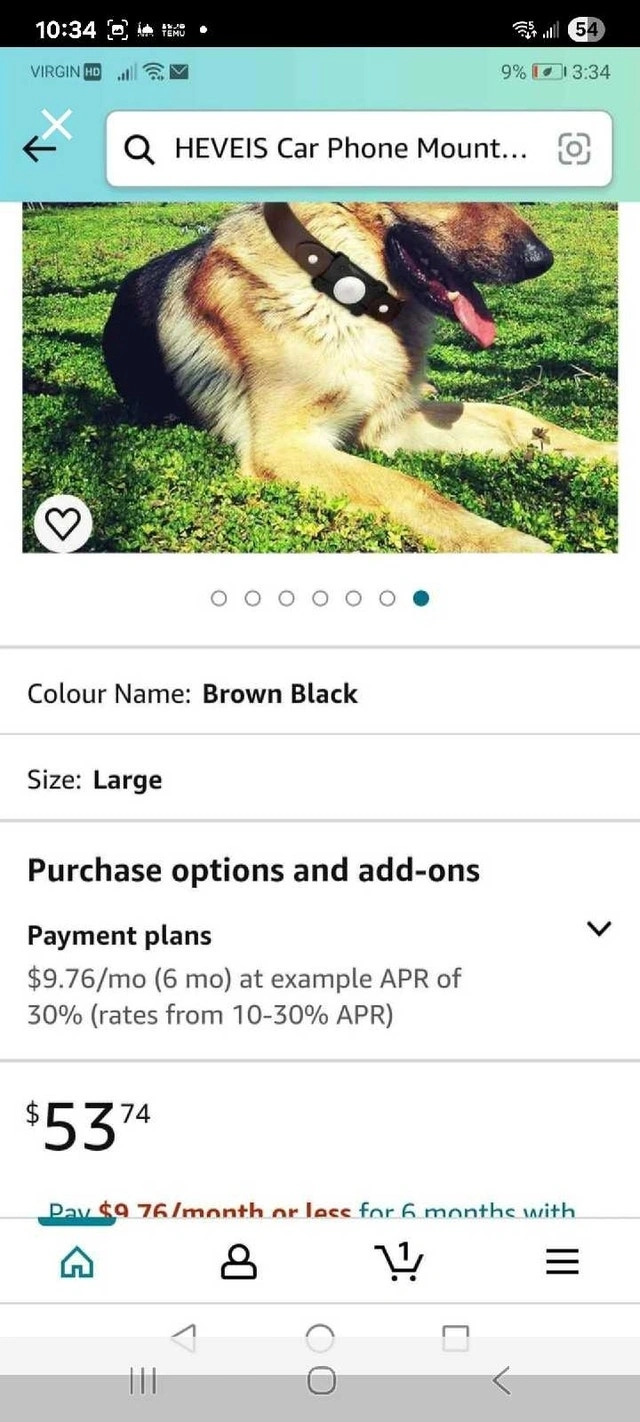The height and width of the screenshot is (1422, 640).
Task: Go to the Home tab
Action: (77, 1262)
